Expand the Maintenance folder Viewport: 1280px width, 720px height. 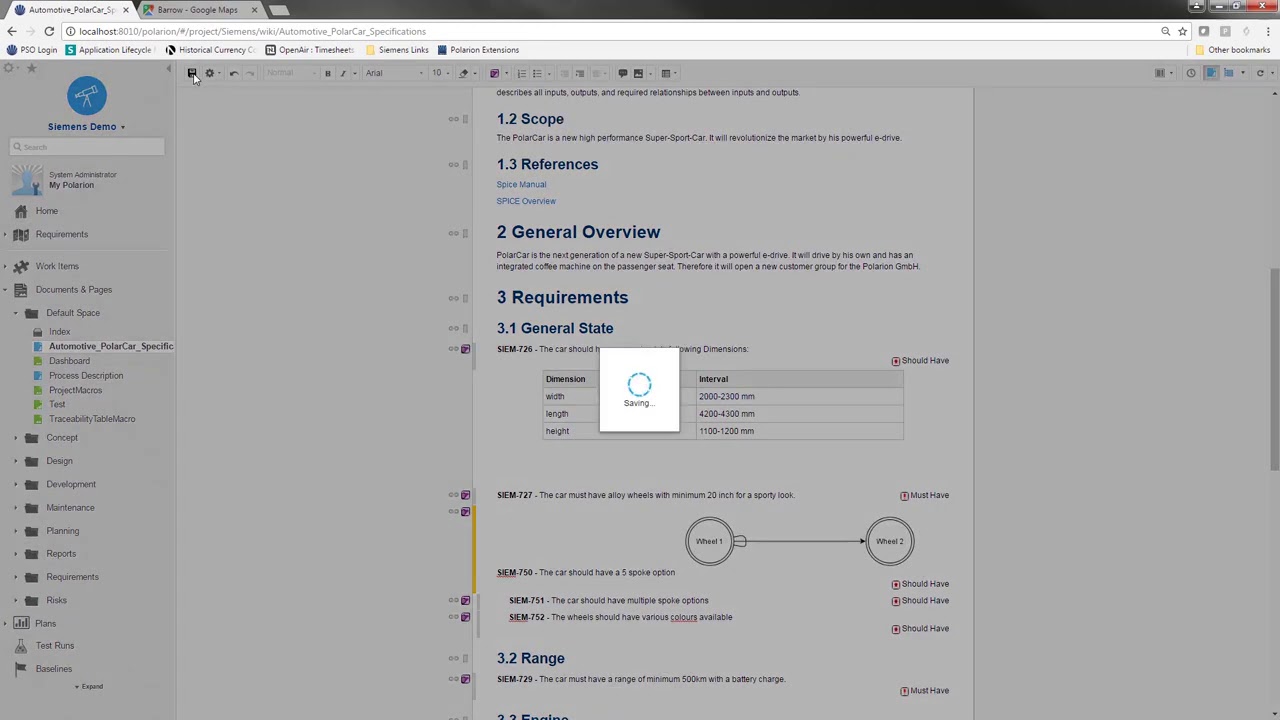16,508
